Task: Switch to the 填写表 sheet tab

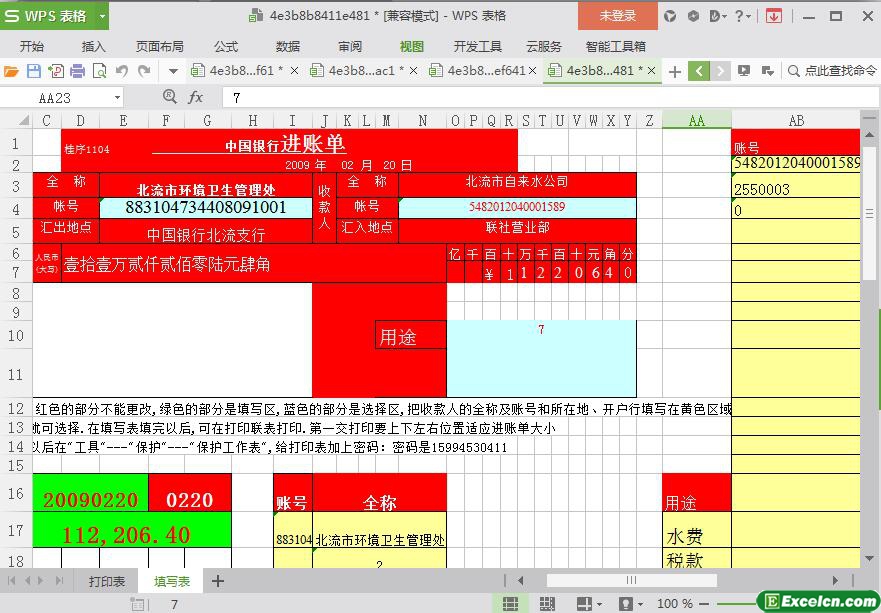Action: (x=172, y=581)
